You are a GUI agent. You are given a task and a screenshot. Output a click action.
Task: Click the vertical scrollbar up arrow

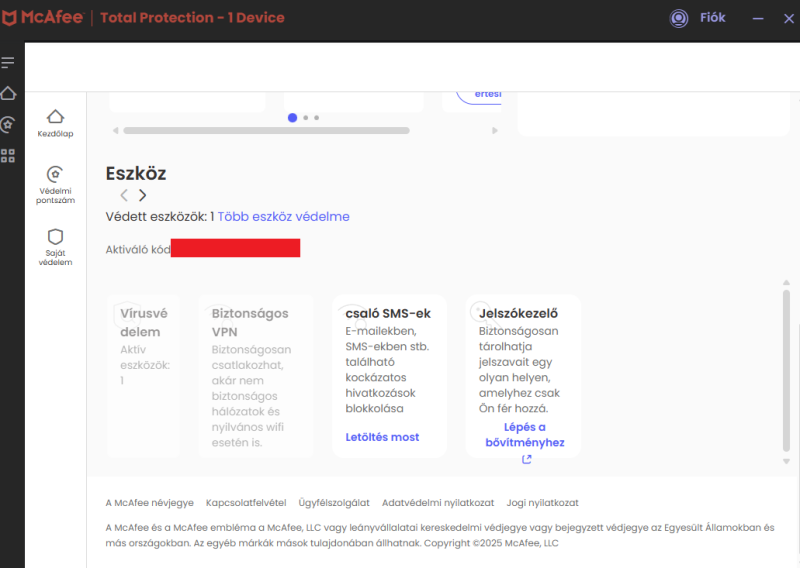(x=786, y=282)
